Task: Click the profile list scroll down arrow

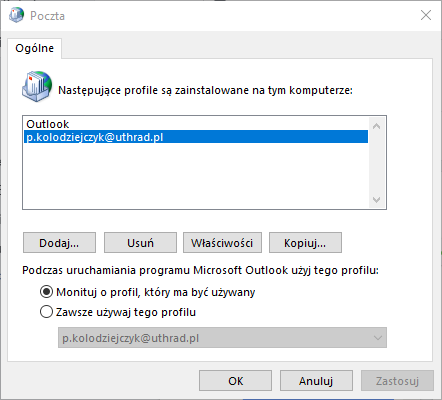Action: [x=377, y=200]
